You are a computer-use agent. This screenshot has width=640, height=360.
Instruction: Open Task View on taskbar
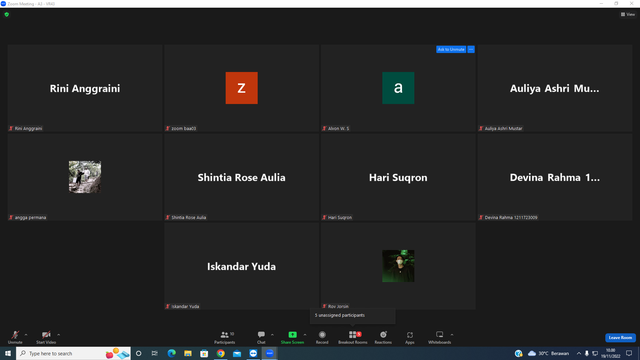pyautogui.click(x=155, y=353)
